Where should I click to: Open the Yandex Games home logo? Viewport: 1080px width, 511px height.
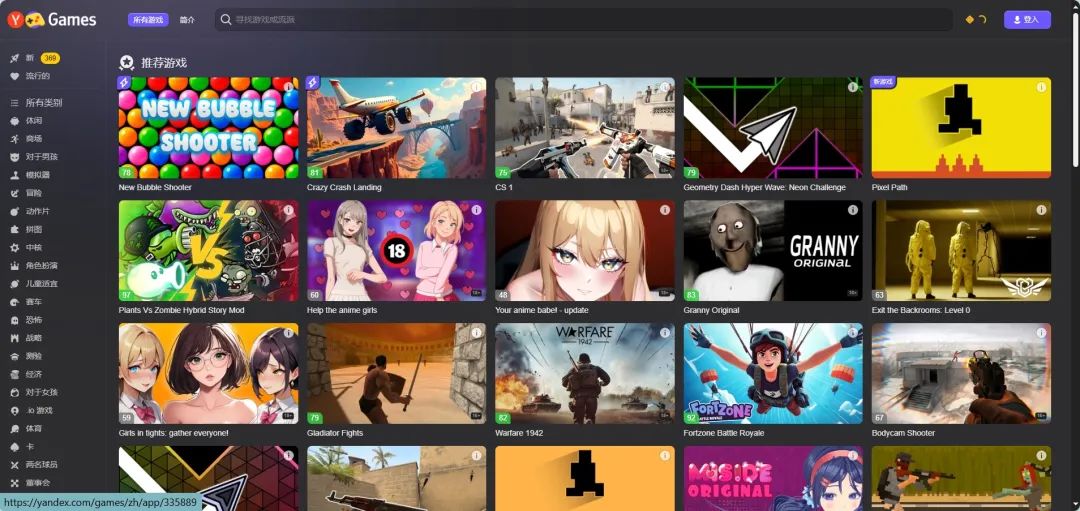pyautogui.click(x=52, y=19)
